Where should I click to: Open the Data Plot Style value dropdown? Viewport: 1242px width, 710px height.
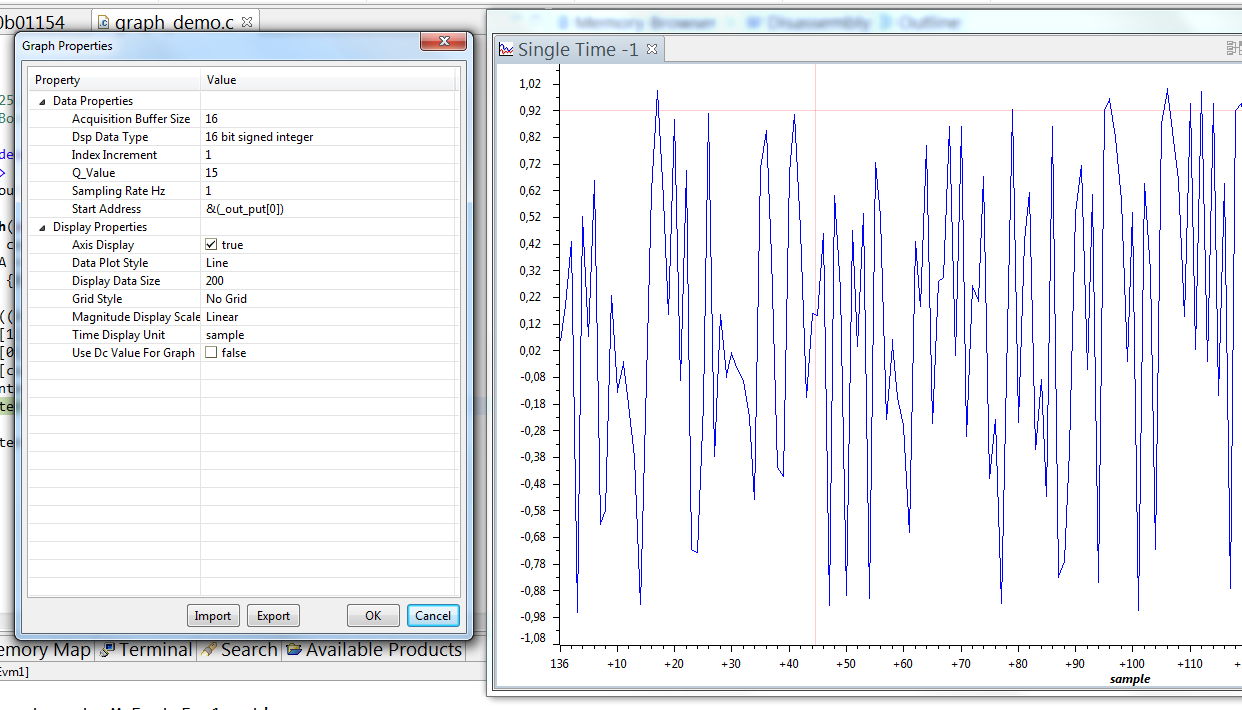coord(329,262)
